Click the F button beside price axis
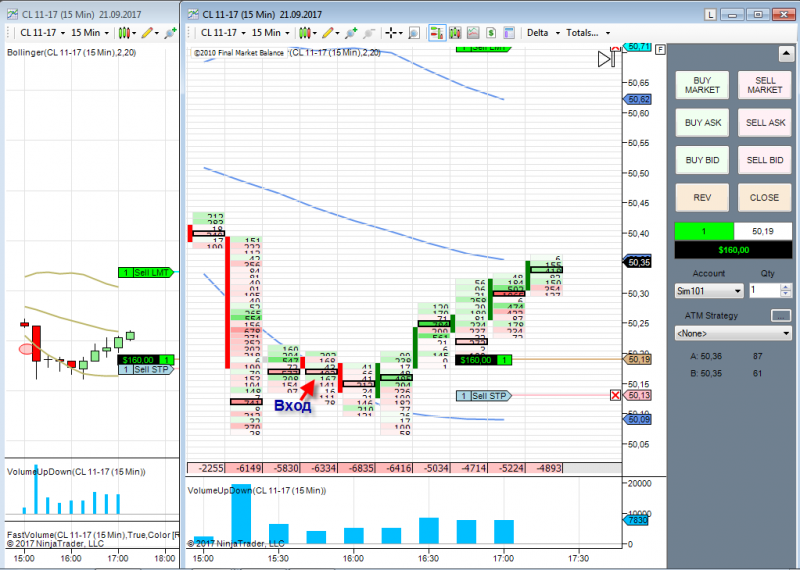This screenshot has width=800, height=570. coord(660,49)
